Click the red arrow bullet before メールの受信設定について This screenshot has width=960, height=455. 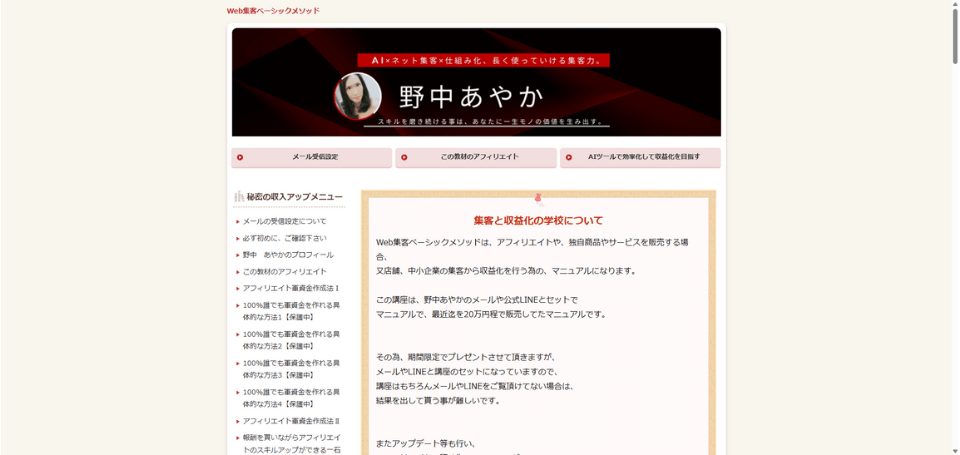point(238,222)
